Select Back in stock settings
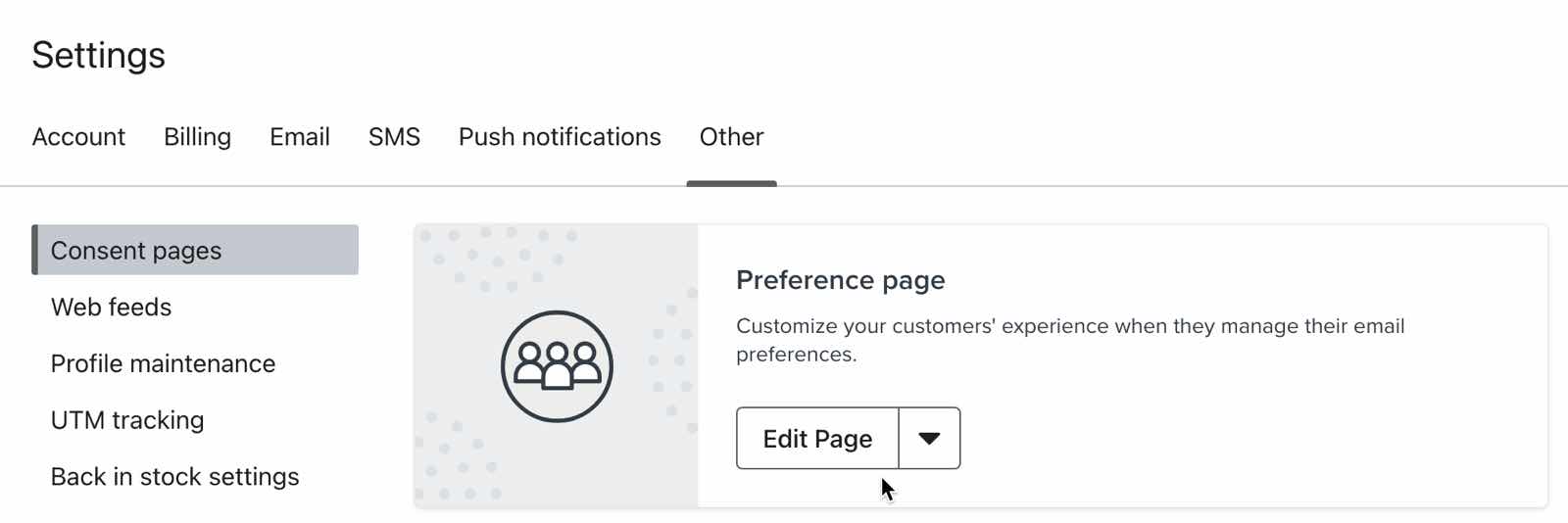The image size is (1568, 523). click(174, 477)
